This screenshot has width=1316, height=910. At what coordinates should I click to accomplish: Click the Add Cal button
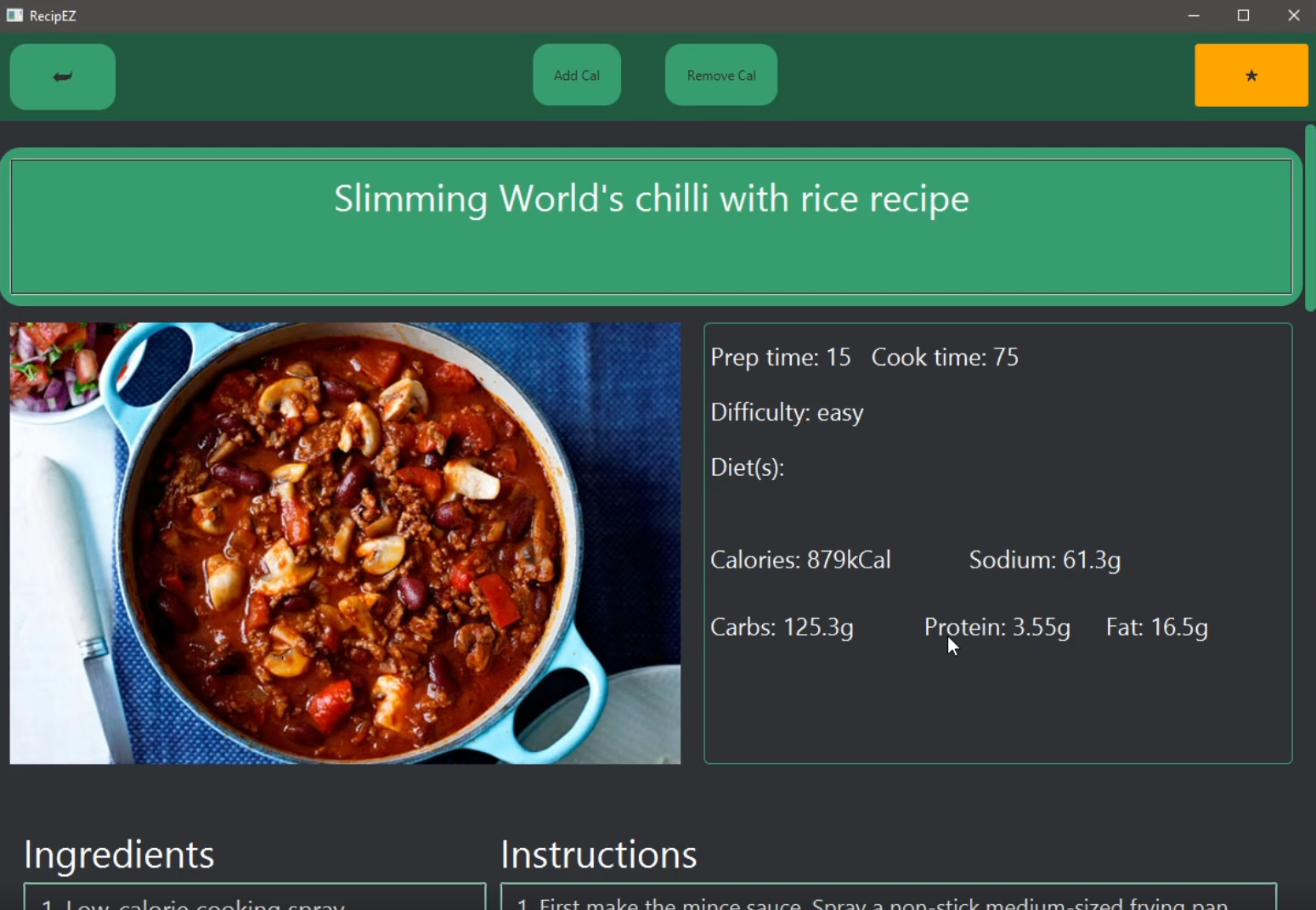coord(577,75)
